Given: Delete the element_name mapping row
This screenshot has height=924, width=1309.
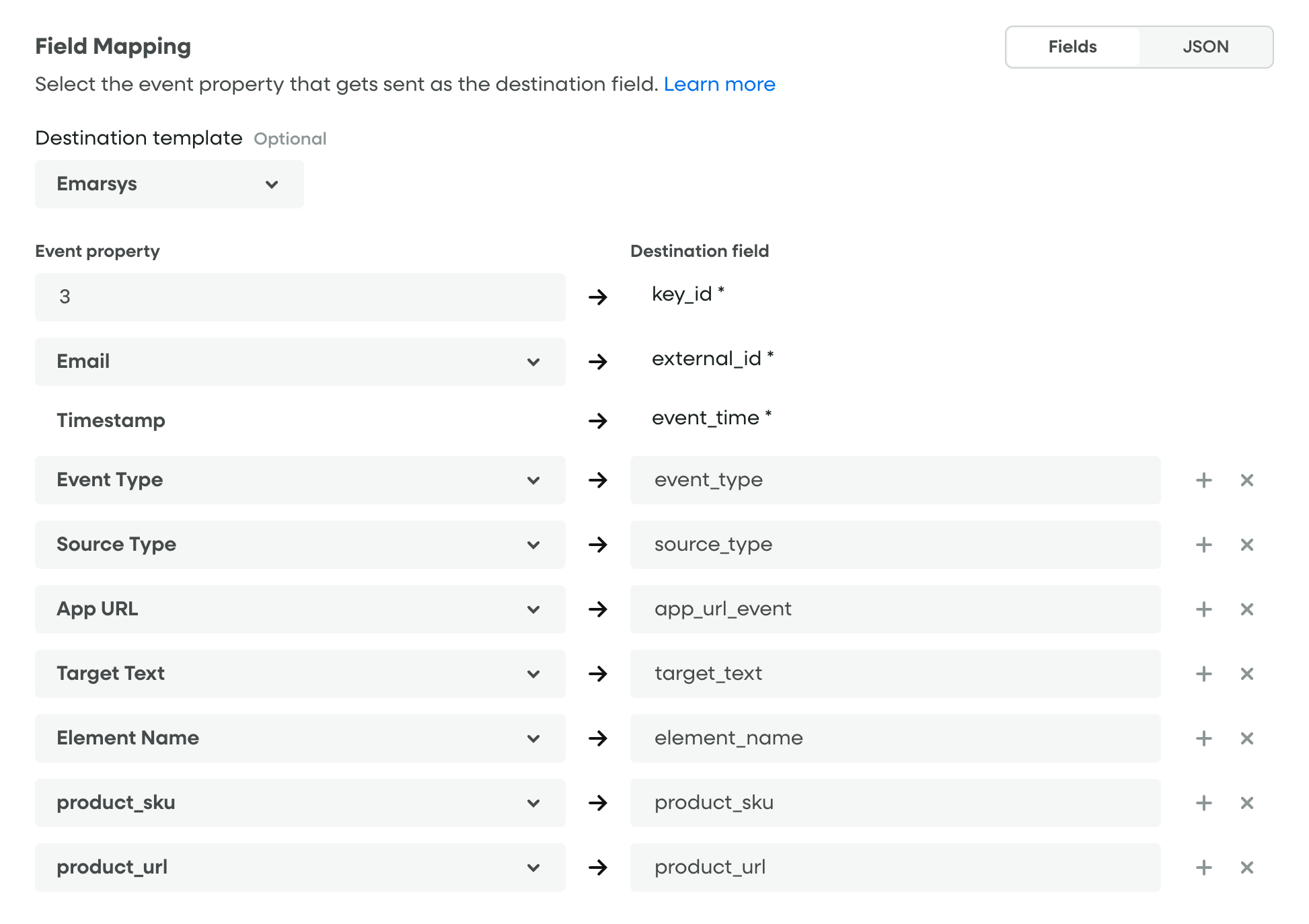Looking at the screenshot, I should pyautogui.click(x=1246, y=738).
